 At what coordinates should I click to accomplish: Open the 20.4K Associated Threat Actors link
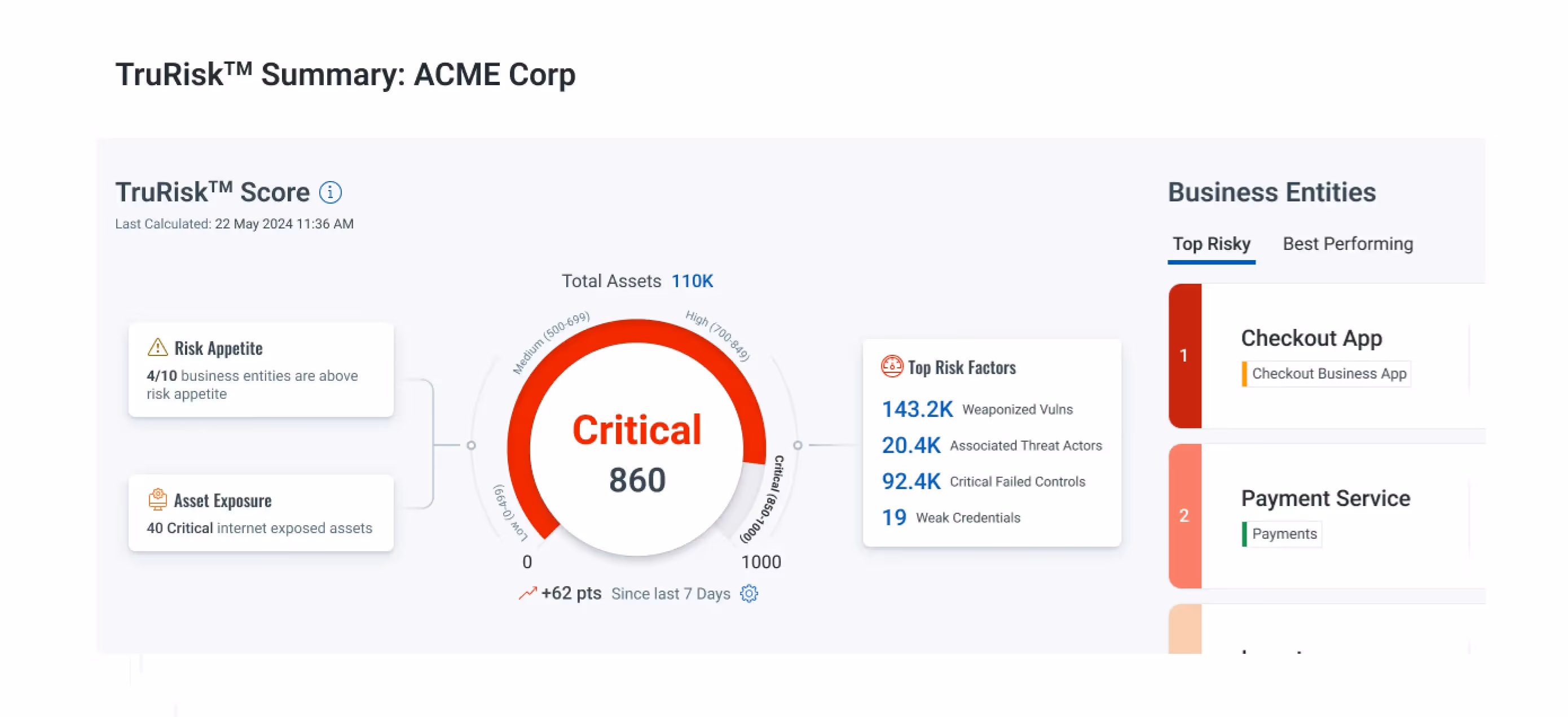coord(911,445)
